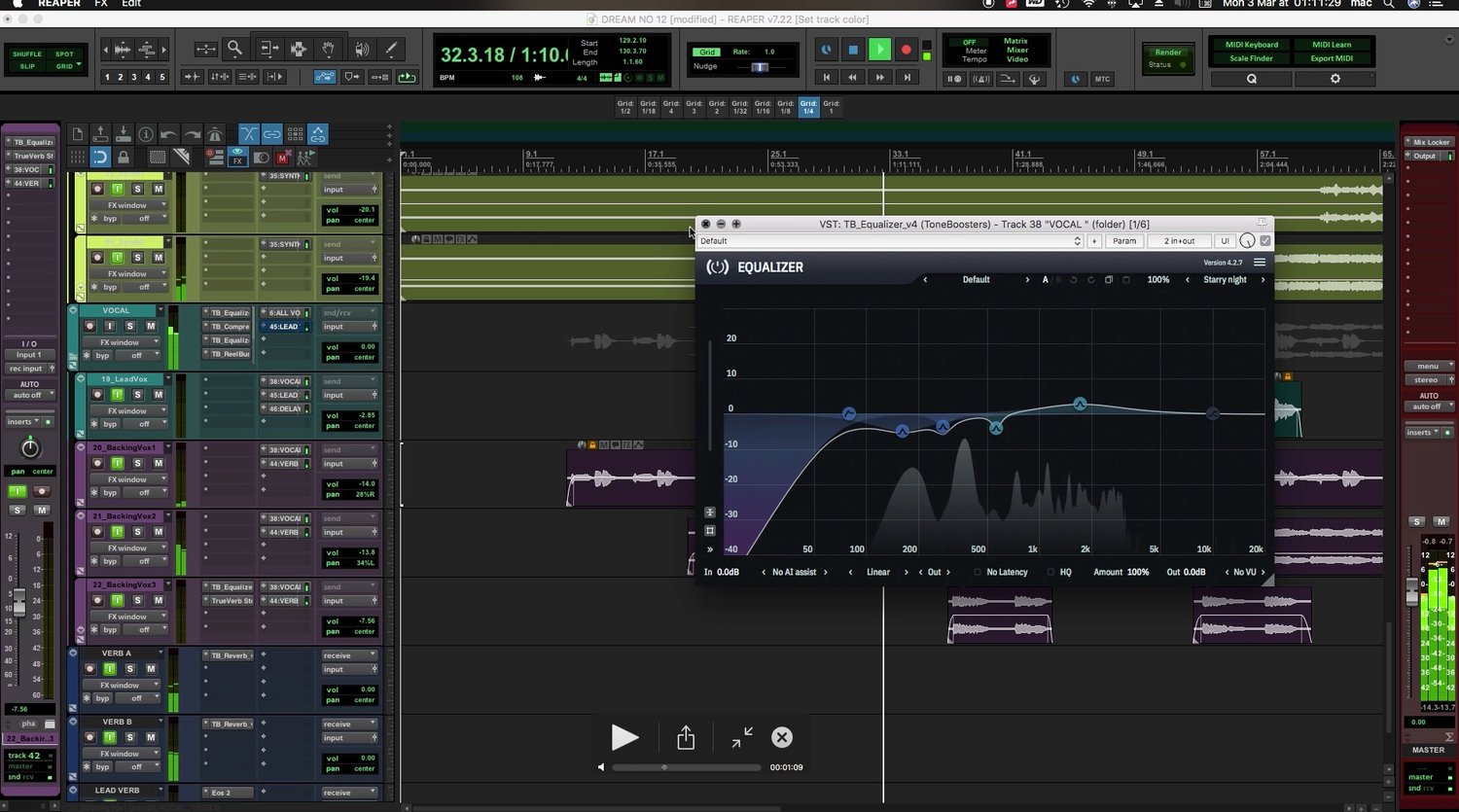The height and width of the screenshot is (812, 1459).
Task: Click the undo arrow icon
Action: click(x=168, y=134)
